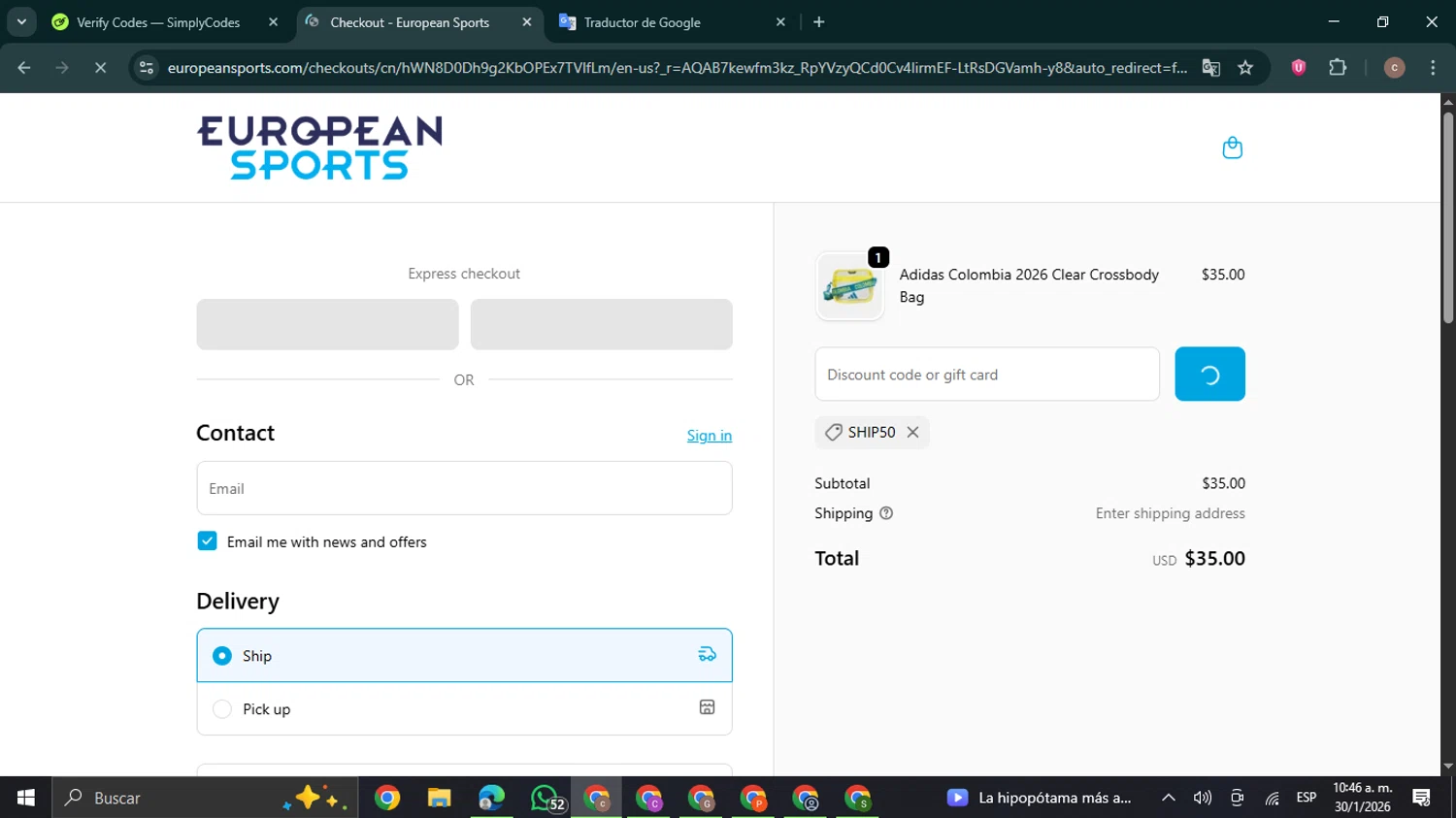The image size is (1456, 818).
Task: Open the Chrome profile avatar
Action: tap(1394, 68)
